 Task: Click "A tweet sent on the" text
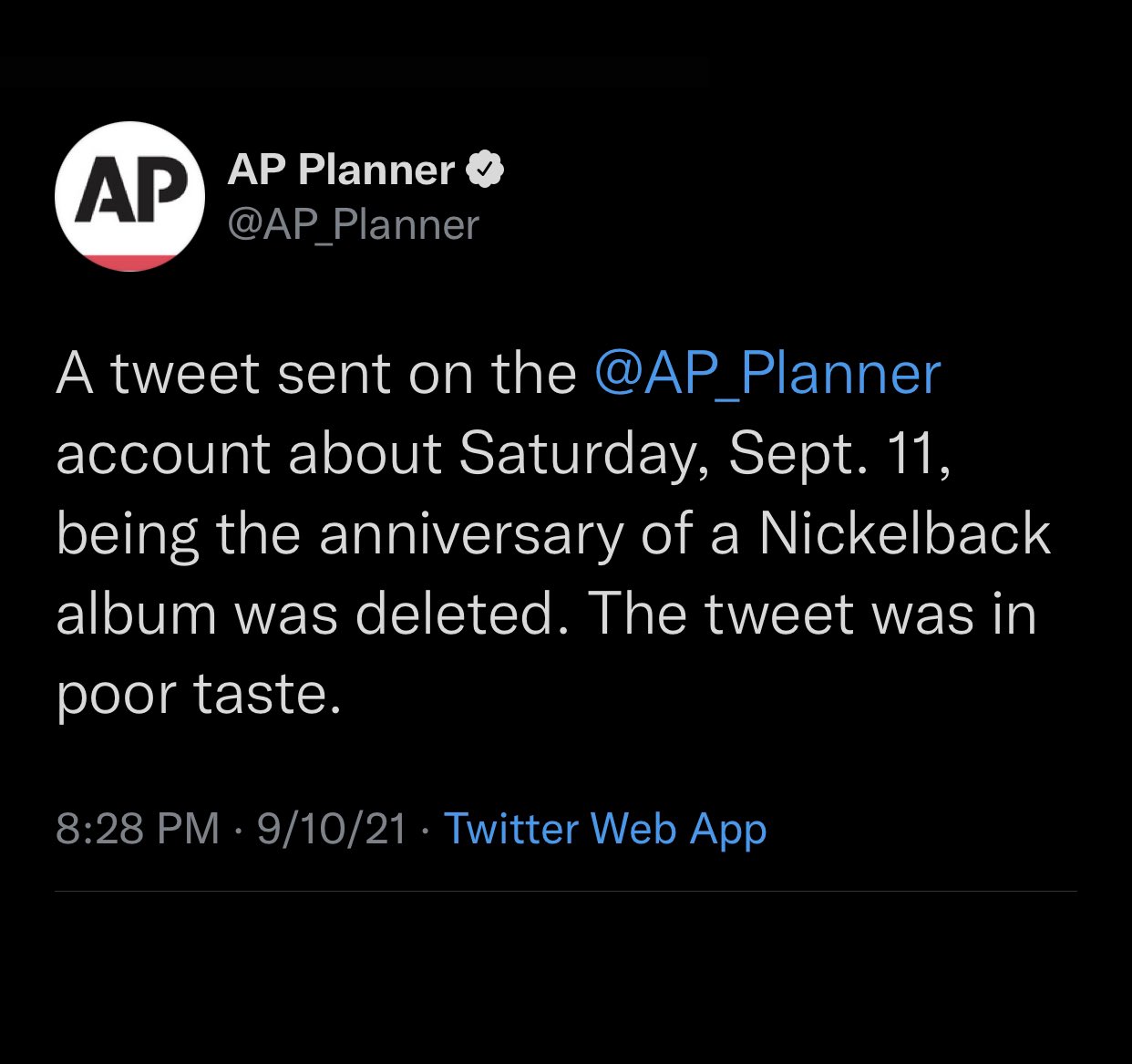[315, 374]
